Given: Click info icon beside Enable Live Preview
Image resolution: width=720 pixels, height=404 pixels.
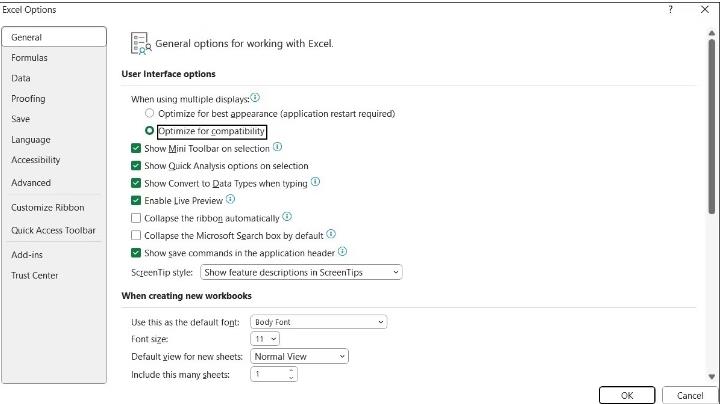Looking at the screenshot, I should (231, 199).
